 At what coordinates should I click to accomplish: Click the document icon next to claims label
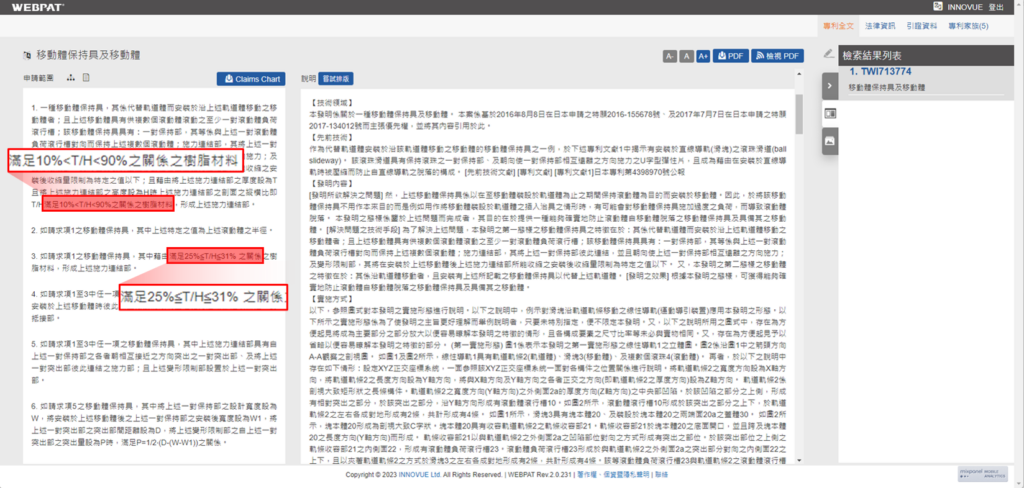click(x=85, y=77)
